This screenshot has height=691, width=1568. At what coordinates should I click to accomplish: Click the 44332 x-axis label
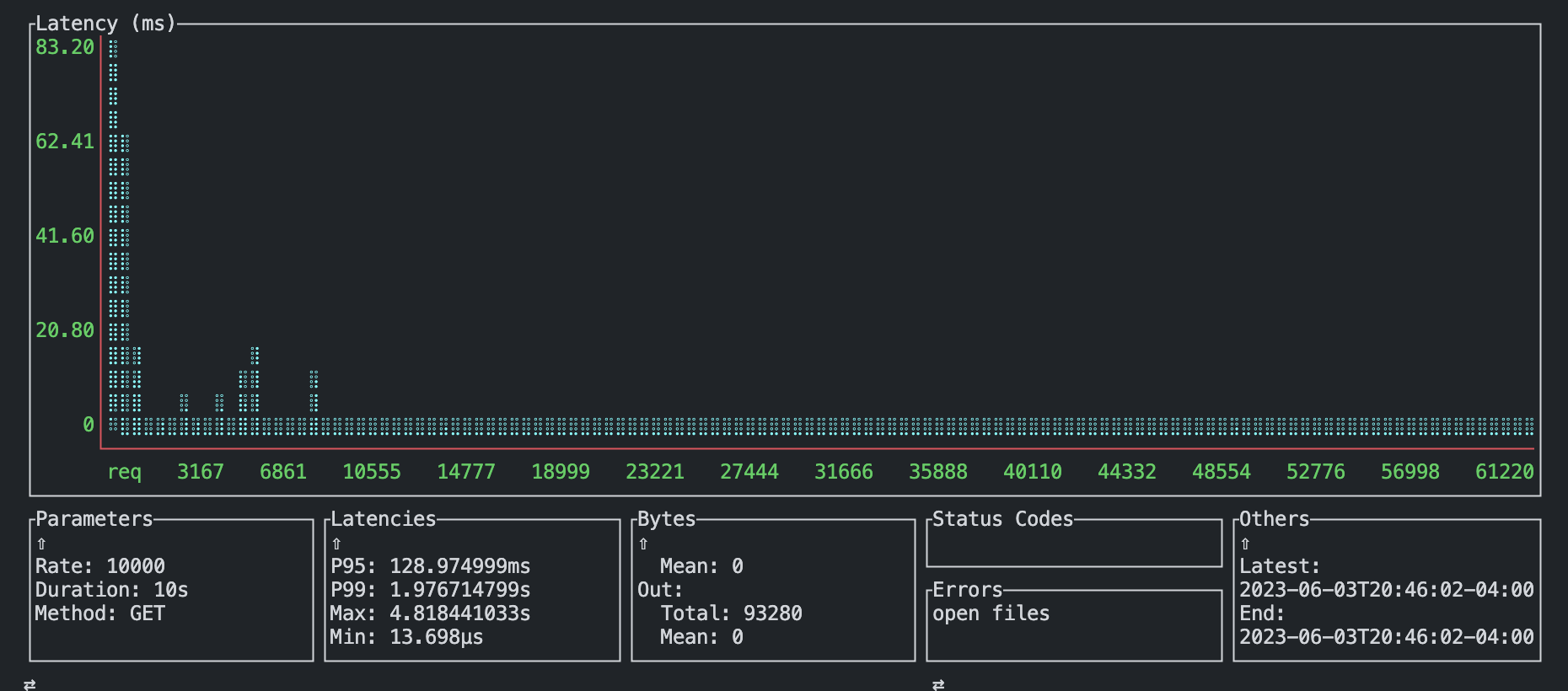point(1127,472)
